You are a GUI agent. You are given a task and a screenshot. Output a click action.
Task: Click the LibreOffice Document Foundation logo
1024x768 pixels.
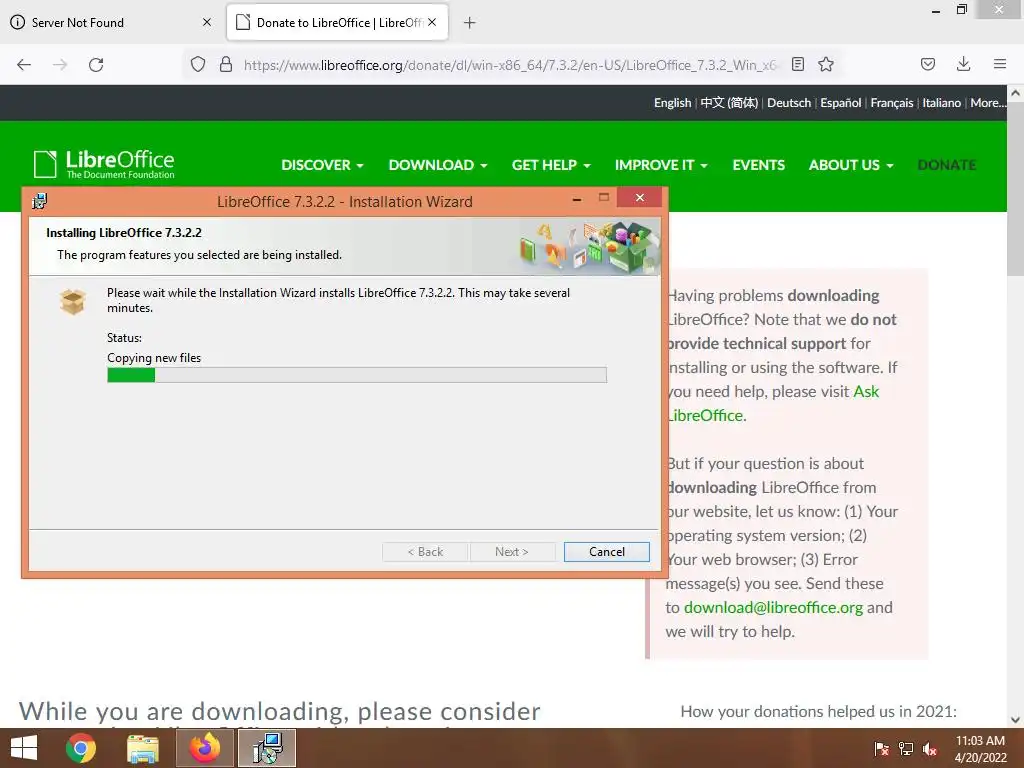(104, 164)
